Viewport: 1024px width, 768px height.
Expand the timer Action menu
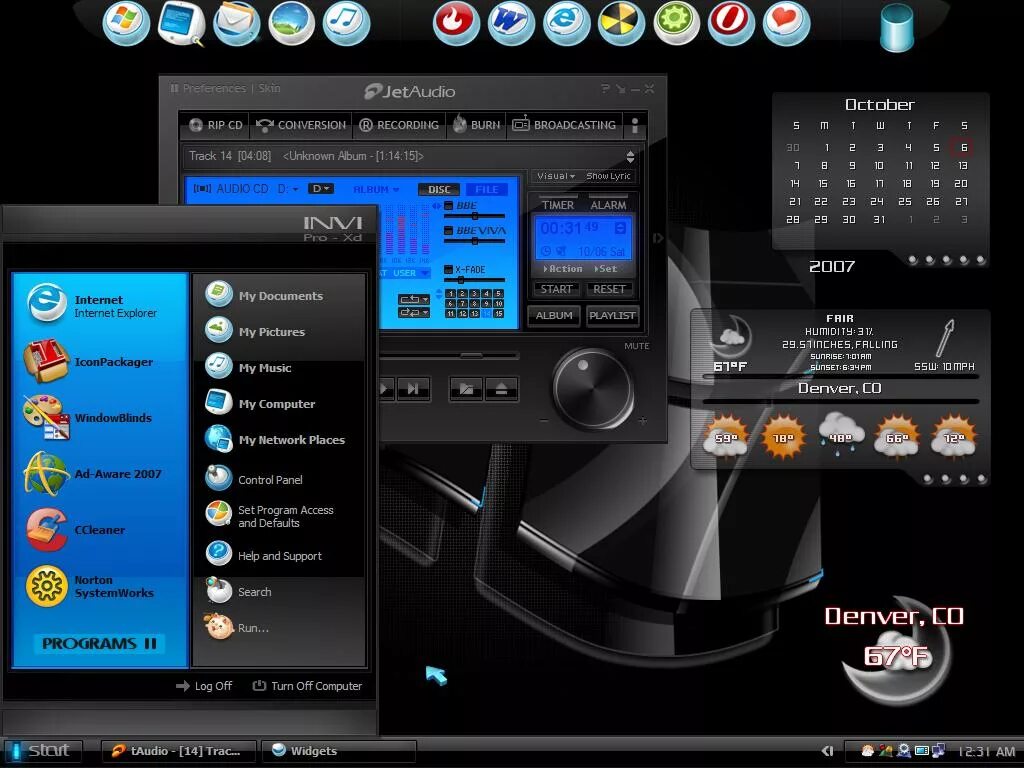coord(562,268)
